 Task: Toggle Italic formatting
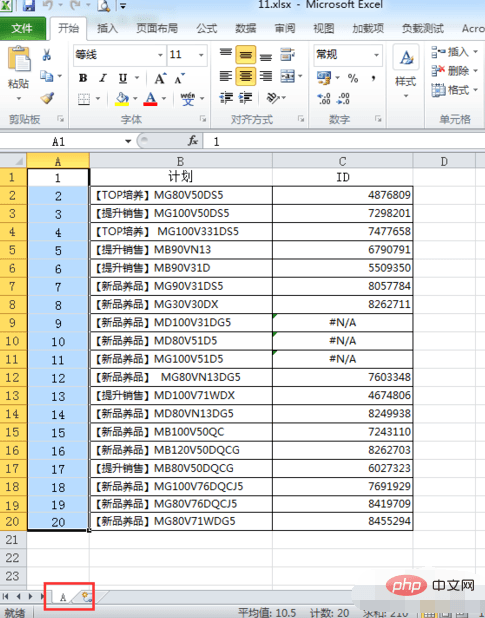point(103,78)
